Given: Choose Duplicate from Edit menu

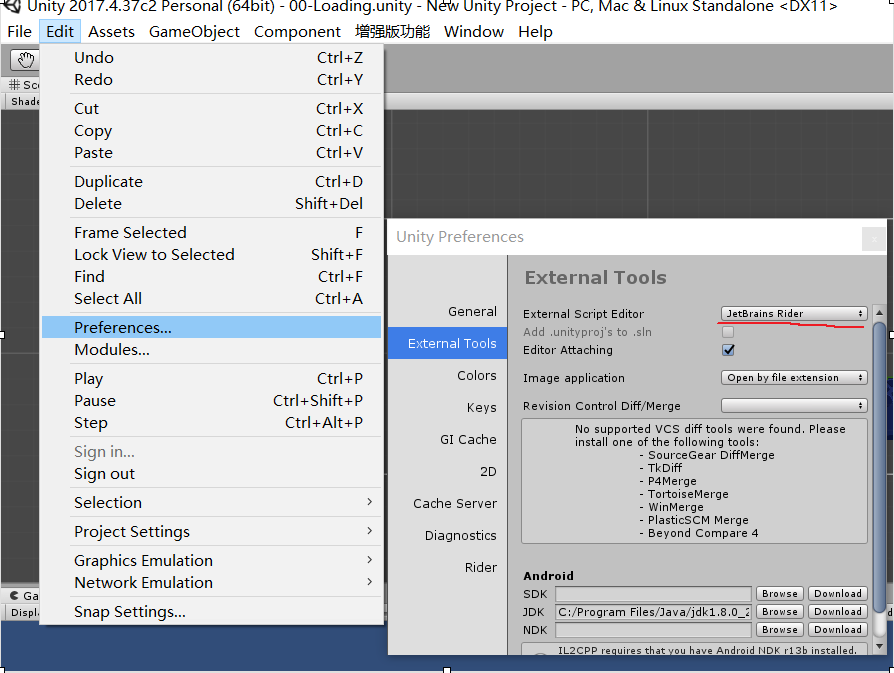Looking at the screenshot, I should point(211,181).
